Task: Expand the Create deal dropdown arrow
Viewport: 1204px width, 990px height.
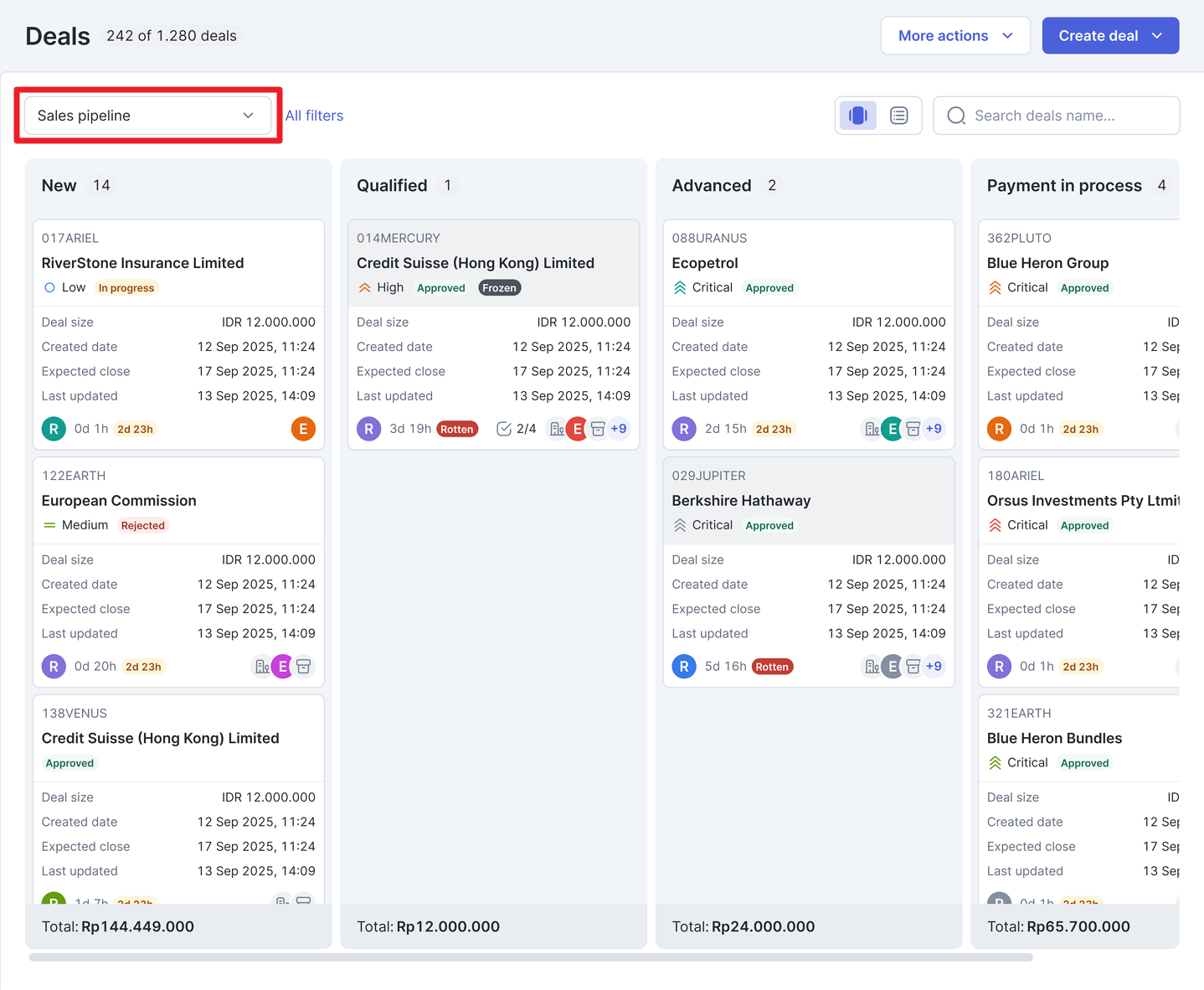Action: tap(1157, 36)
